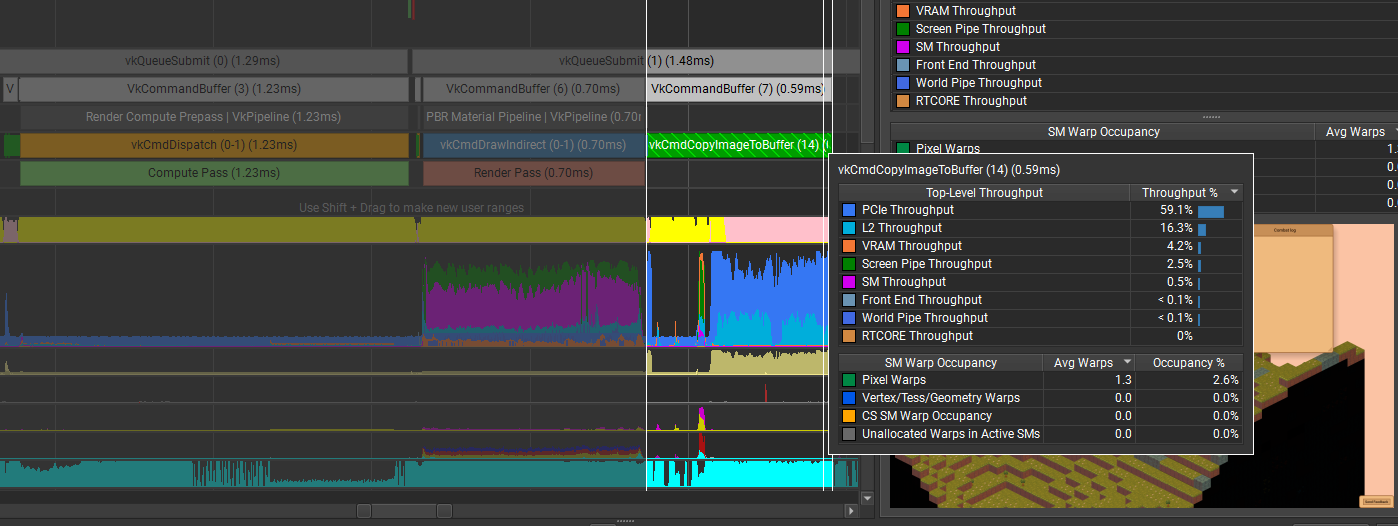Click the PCIe Throughput blue icon in tooltip
This screenshot has width=1398, height=526.
[849, 210]
